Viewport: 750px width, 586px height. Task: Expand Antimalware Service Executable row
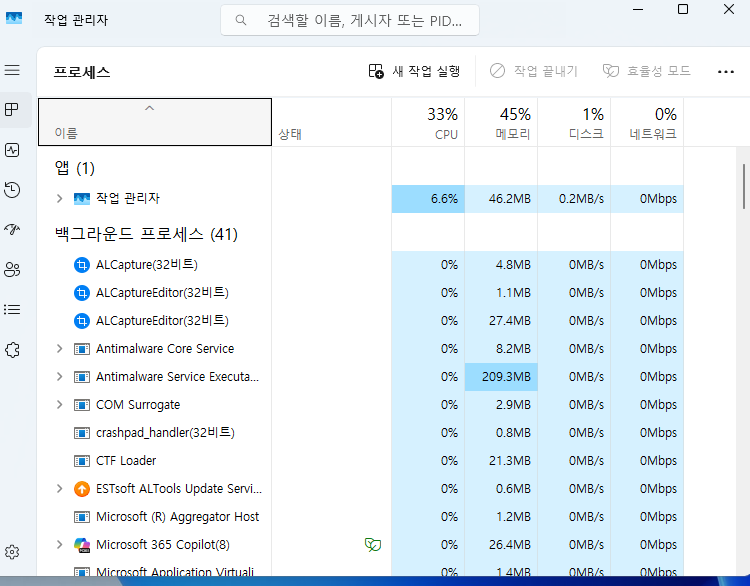pos(59,377)
